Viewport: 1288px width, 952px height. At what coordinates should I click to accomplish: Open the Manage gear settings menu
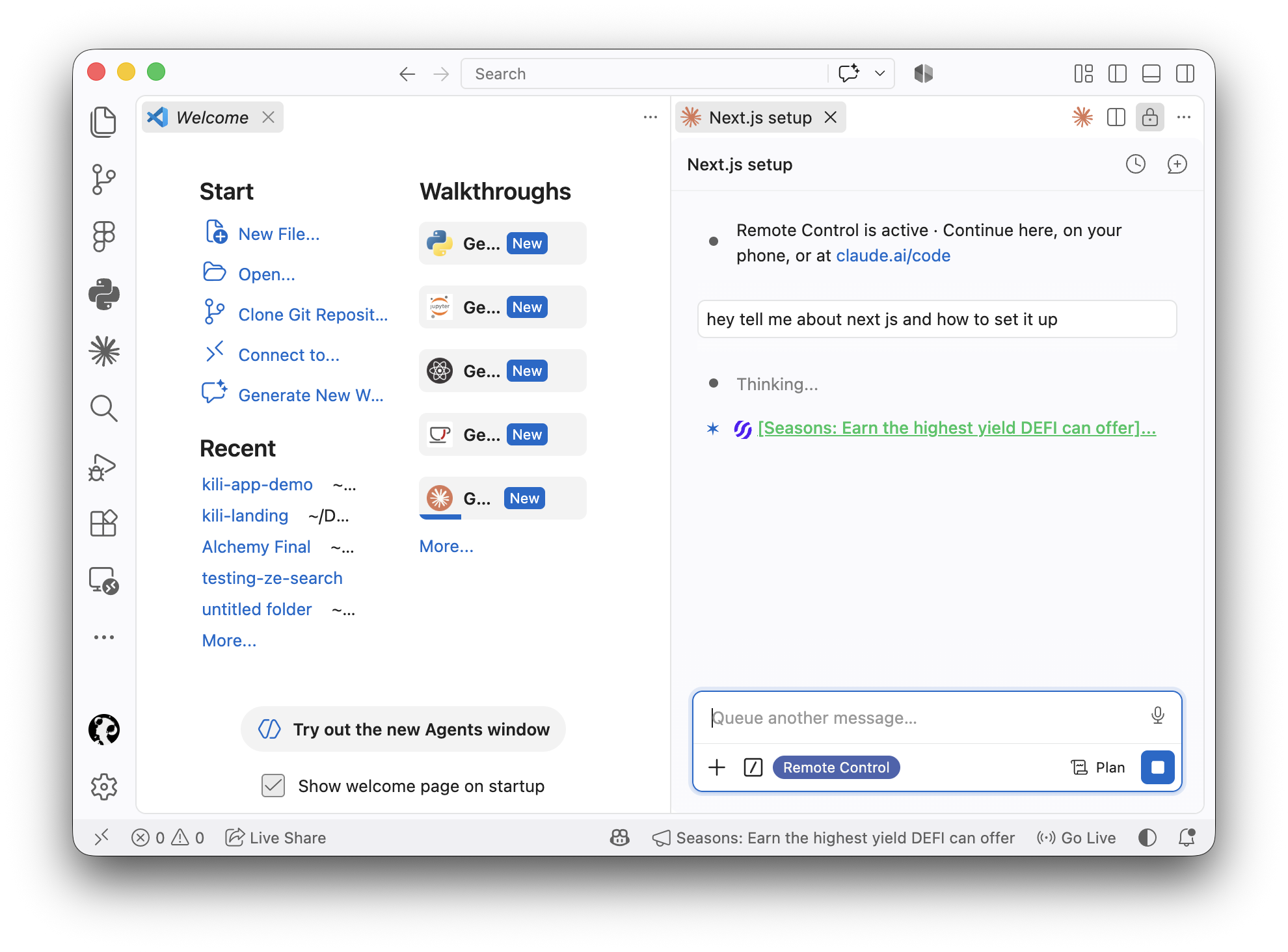(103, 787)
